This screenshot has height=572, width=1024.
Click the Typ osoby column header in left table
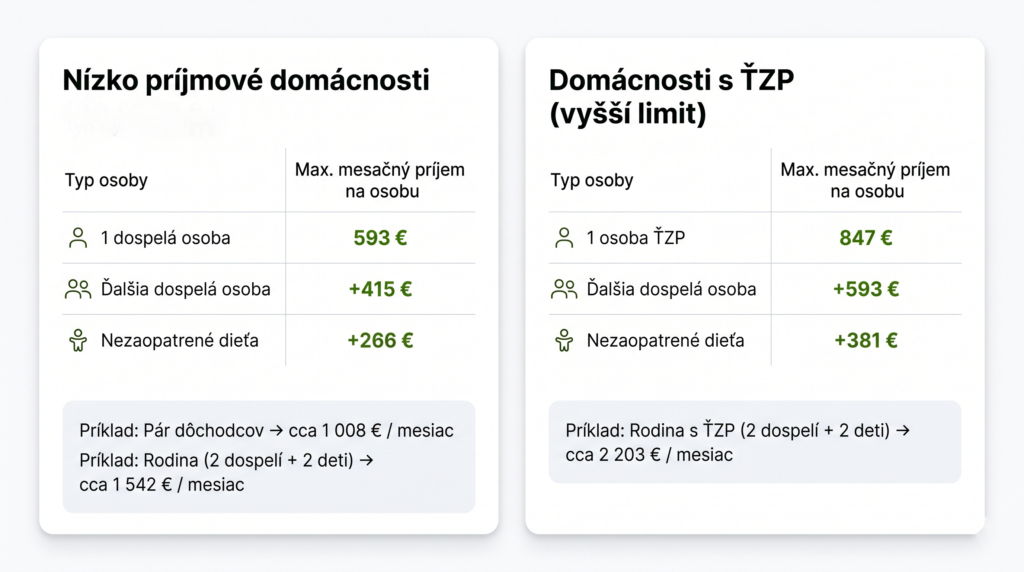click(106, 180)
